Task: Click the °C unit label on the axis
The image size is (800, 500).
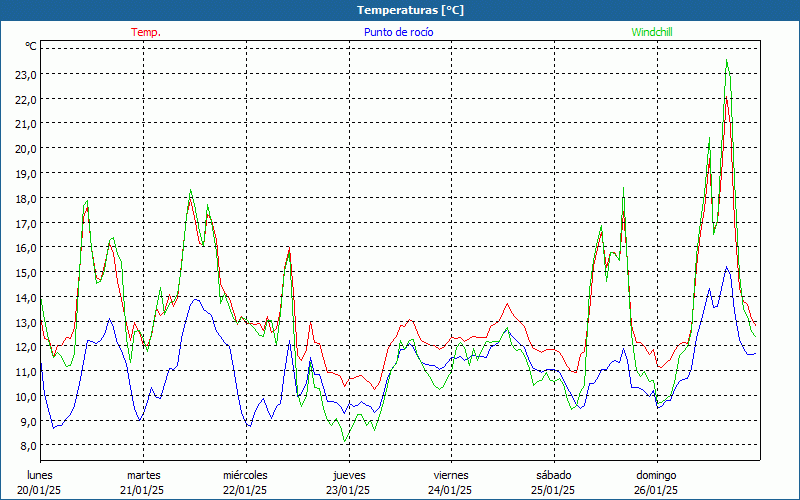Action: click(31, 46)
